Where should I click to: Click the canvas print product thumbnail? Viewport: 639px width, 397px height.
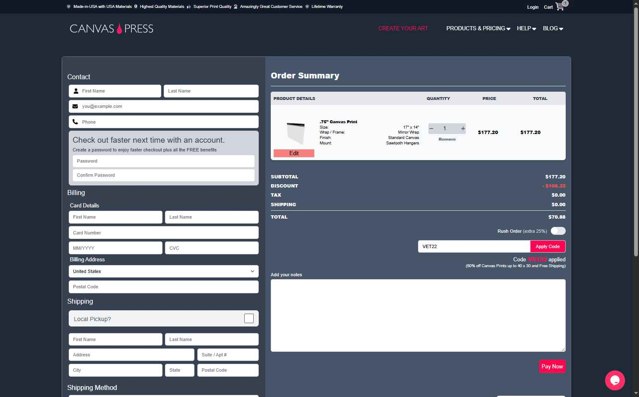[x=295, y=132]
